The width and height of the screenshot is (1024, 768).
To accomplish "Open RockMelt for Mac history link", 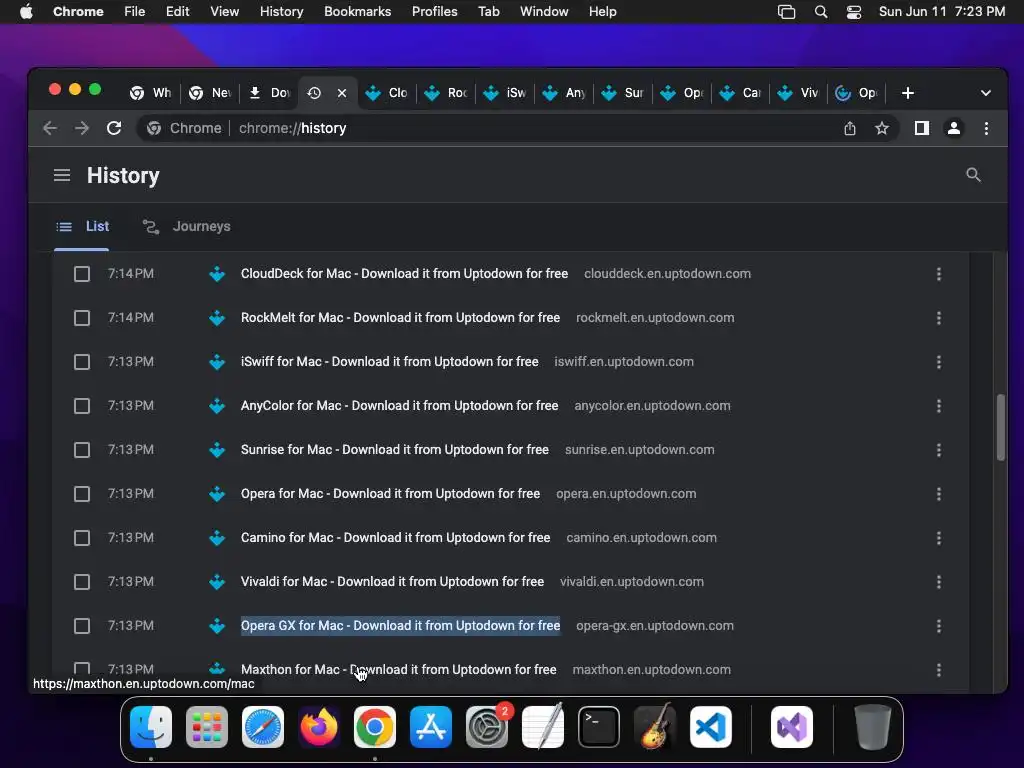I will tap(400, 318).
